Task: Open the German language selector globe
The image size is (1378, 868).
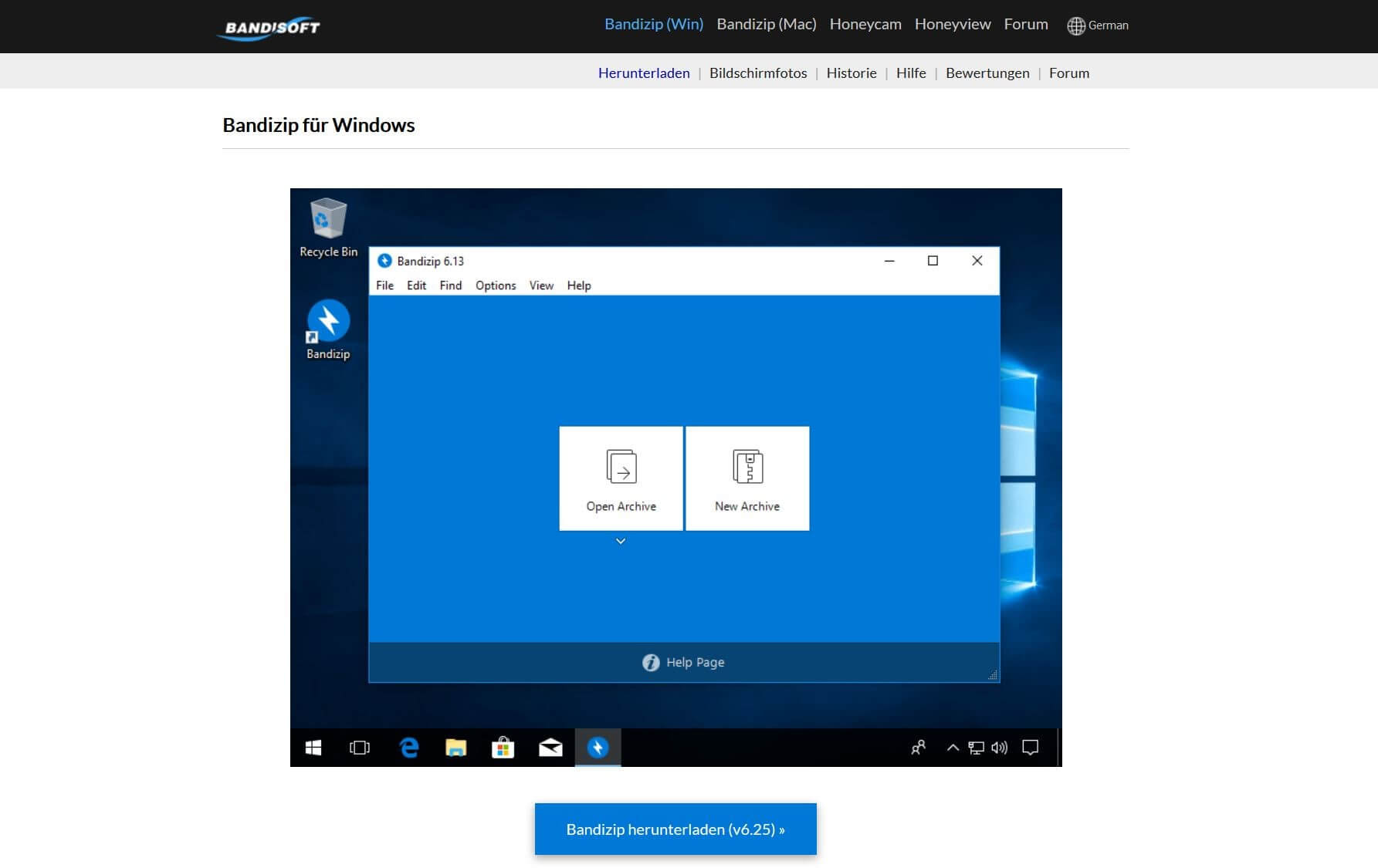Action: (x=1075, y=25)
